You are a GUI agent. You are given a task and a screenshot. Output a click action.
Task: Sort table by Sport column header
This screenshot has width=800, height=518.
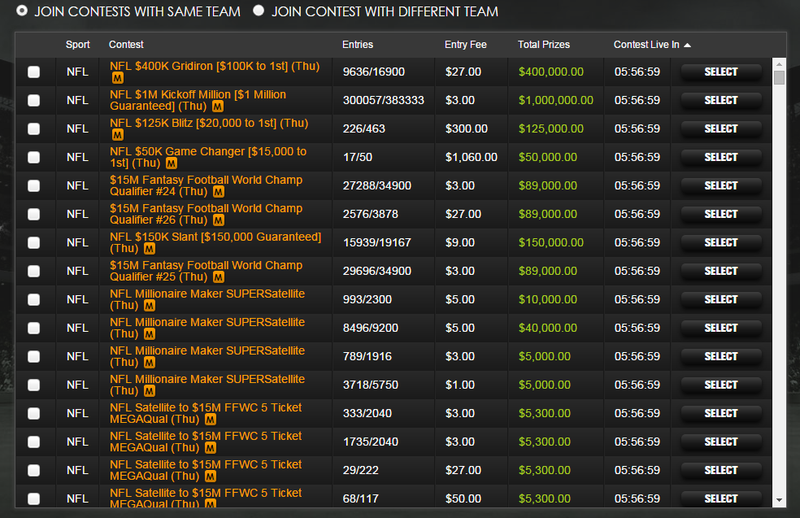[x=78, y=45]
